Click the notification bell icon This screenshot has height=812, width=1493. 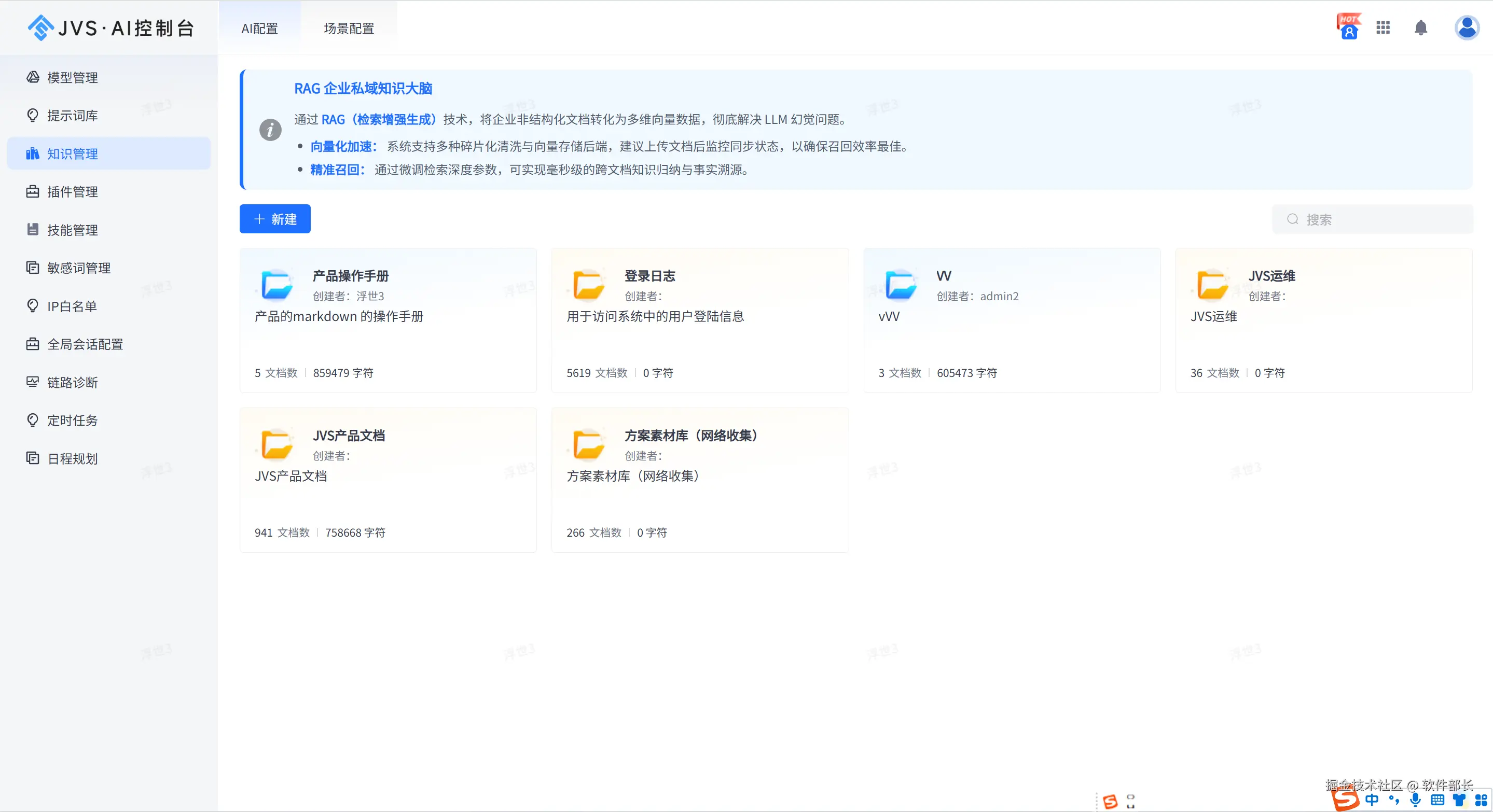[x=1420, y=28]
